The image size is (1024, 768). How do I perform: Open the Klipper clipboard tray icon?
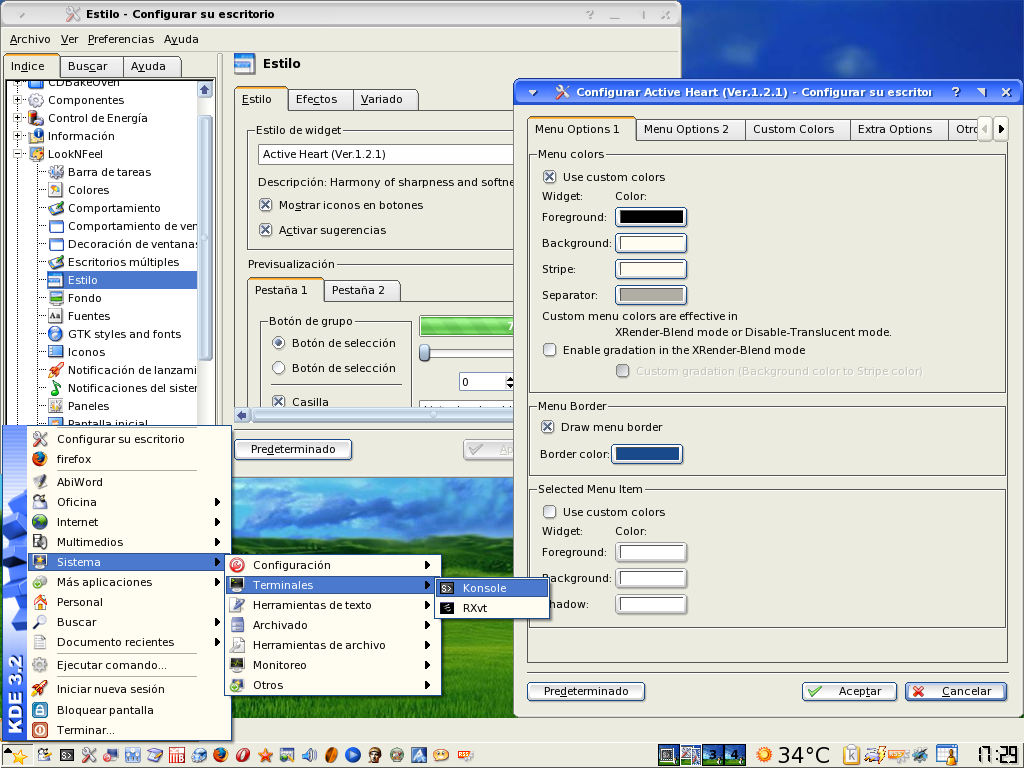point(851,755)
